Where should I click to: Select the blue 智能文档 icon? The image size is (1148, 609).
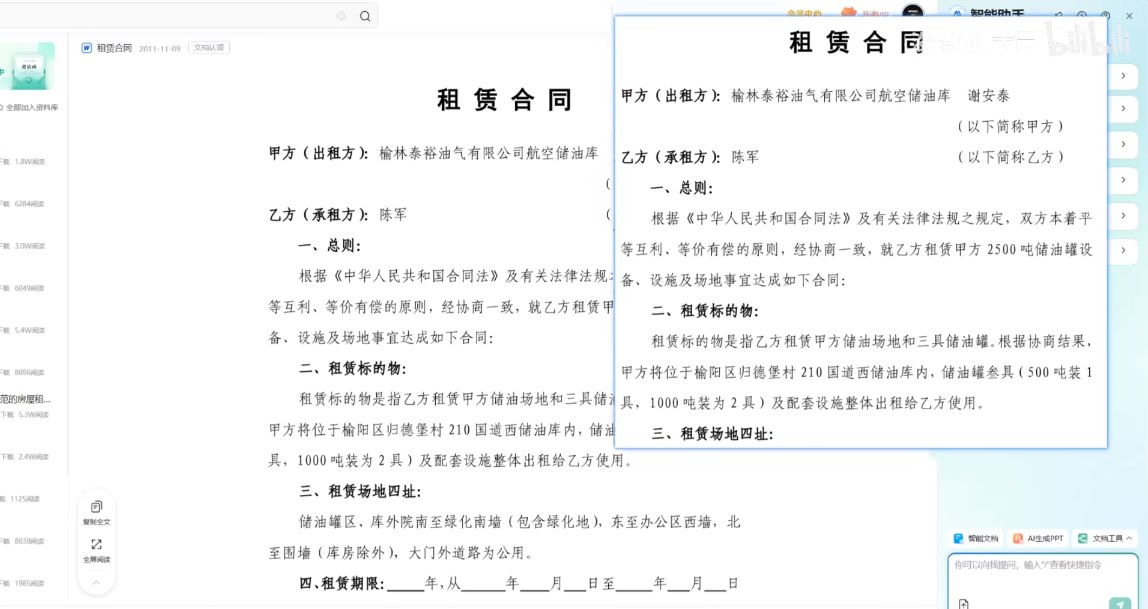click(960, 538)
